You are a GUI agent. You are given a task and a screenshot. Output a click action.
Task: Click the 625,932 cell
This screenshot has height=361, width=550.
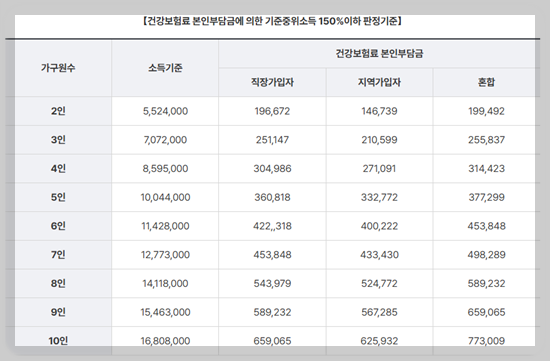pos(380,341)
